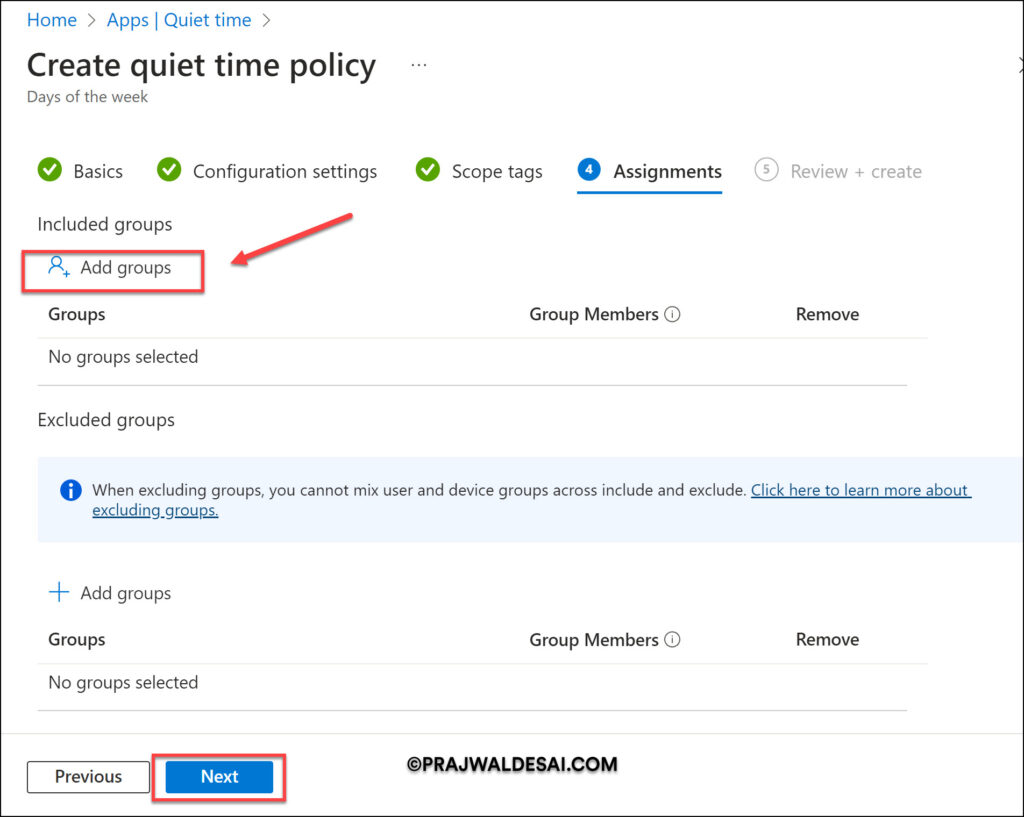Open the Home breadcrumb link

pos(52,20)
